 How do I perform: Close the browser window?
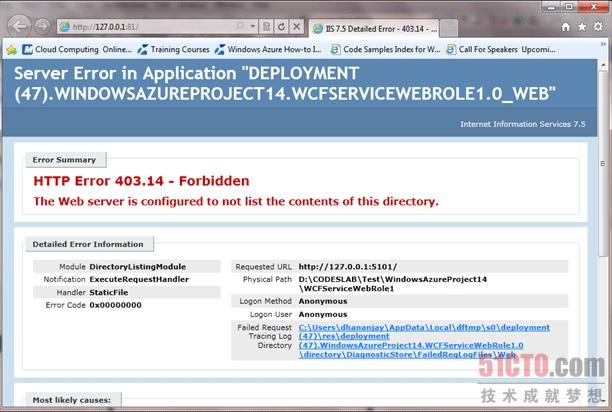click(593, 7)
